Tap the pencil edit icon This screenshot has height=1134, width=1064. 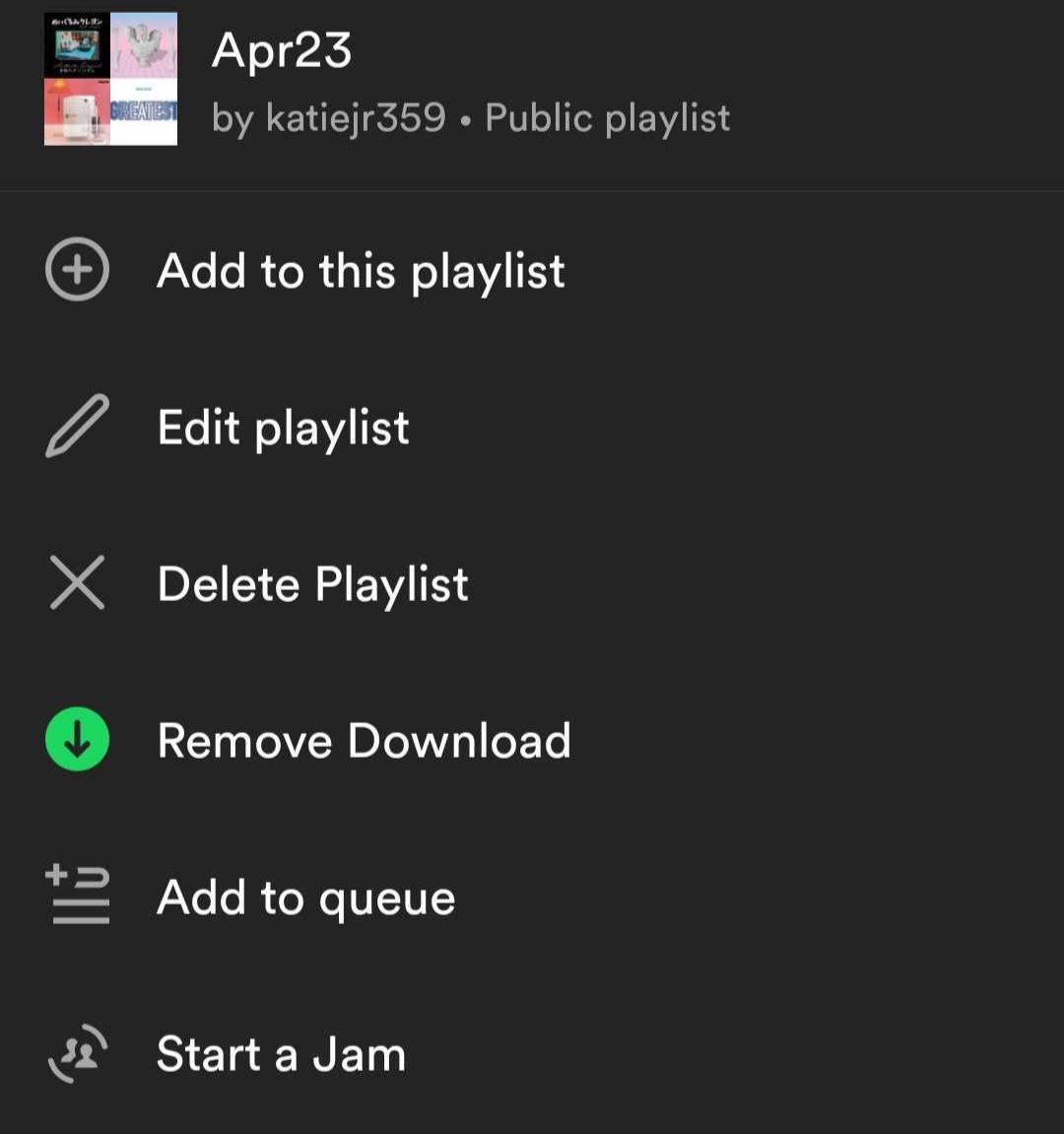pos(77,426)
